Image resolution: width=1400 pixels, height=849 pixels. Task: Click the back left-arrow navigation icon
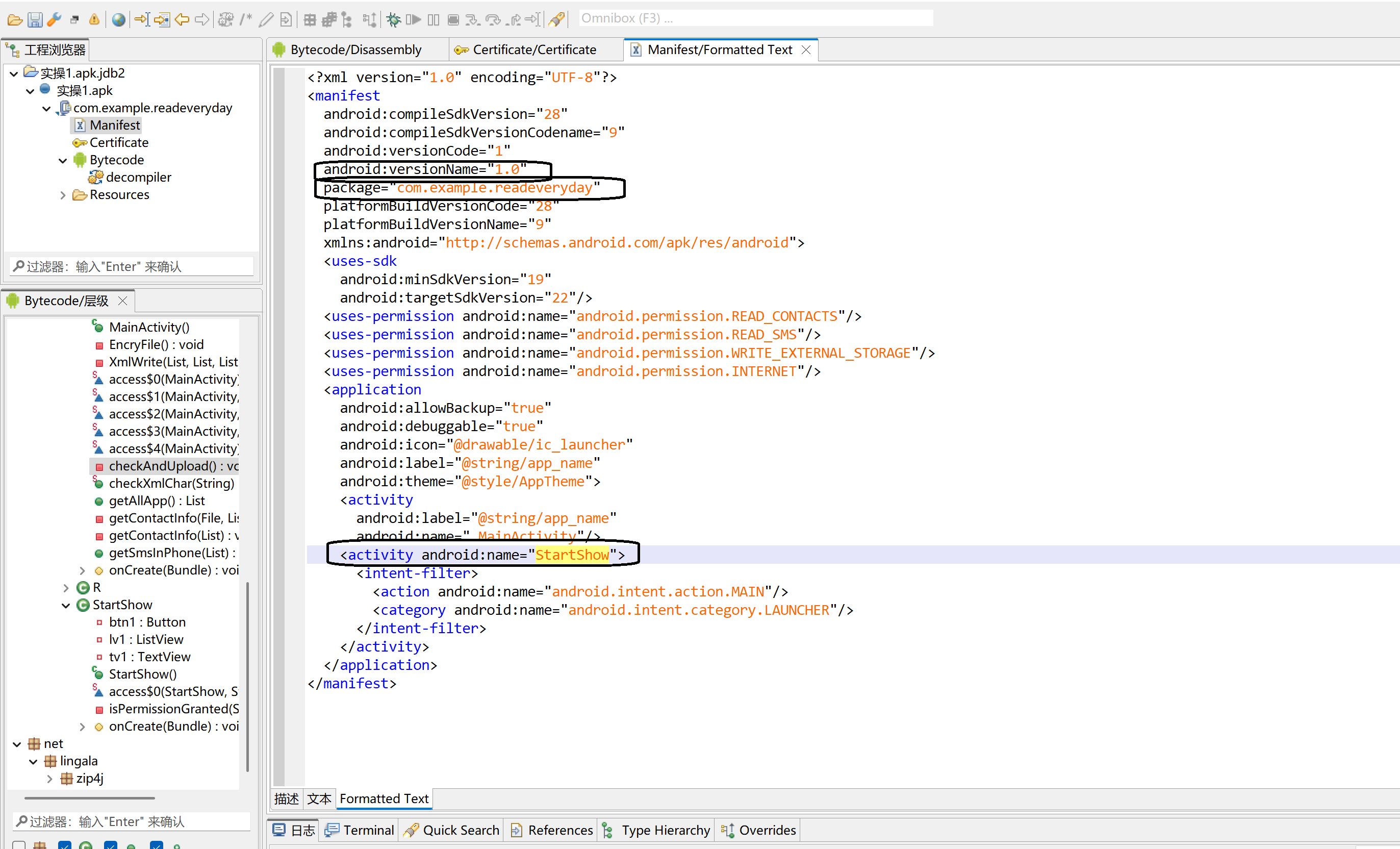(x=182, y=20)
